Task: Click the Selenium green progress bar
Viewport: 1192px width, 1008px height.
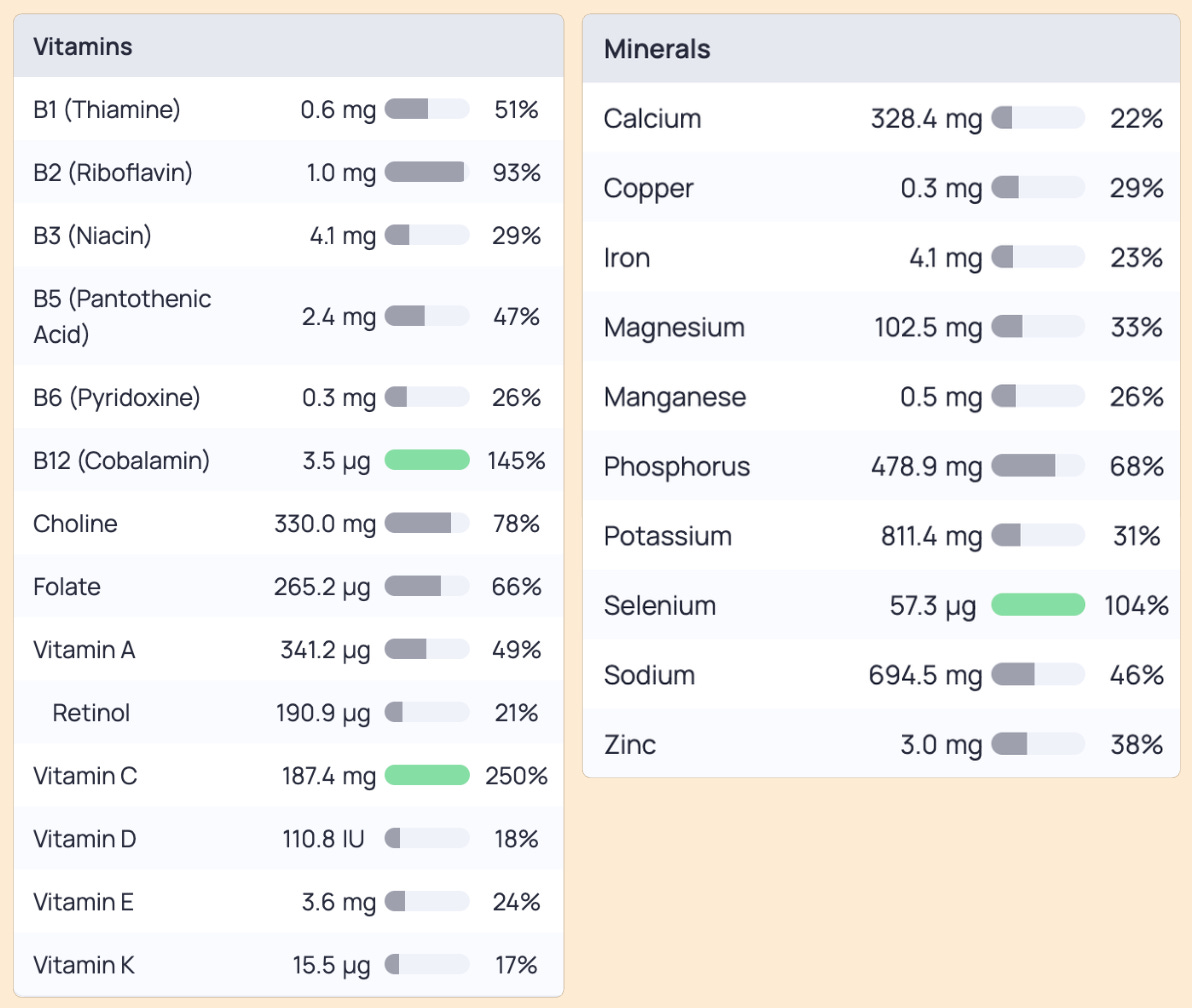Action: click(x=1038, y=605)
